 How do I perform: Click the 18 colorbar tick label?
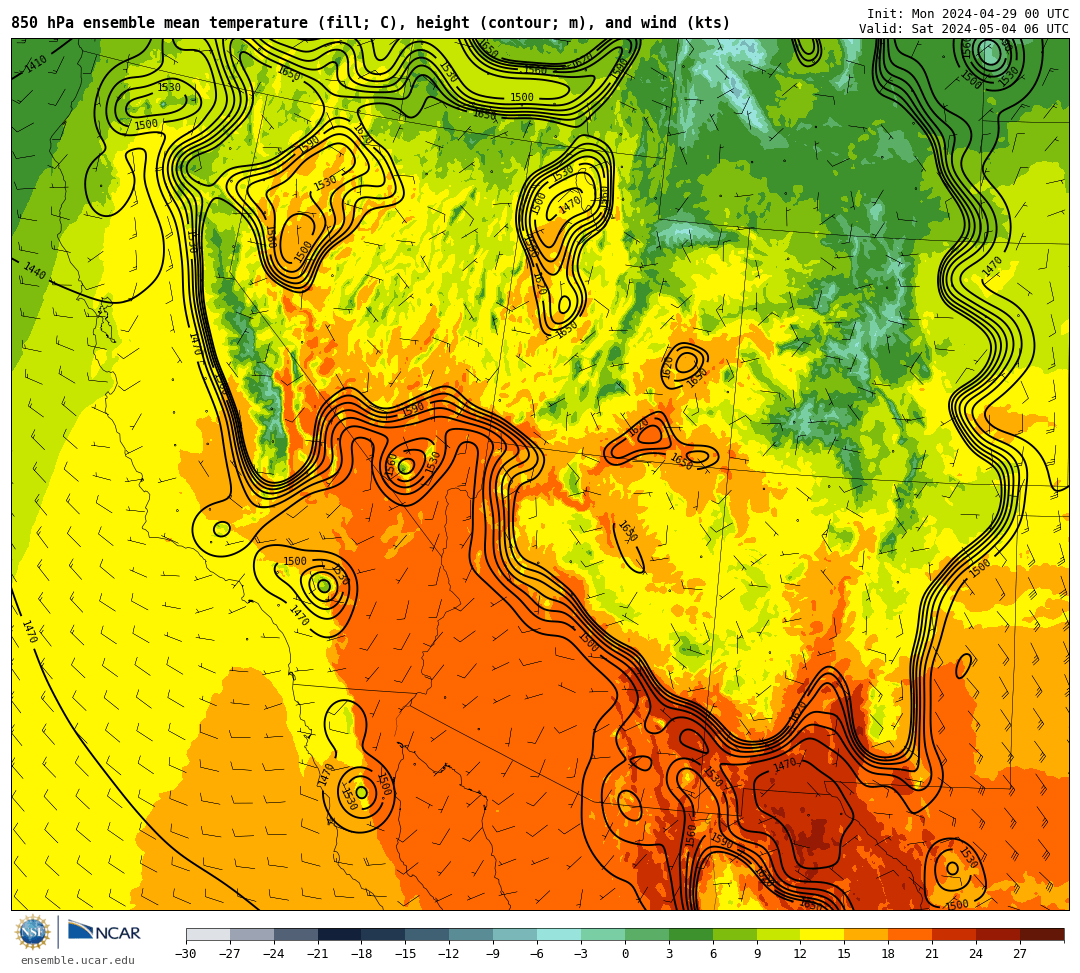coord(889,954)
